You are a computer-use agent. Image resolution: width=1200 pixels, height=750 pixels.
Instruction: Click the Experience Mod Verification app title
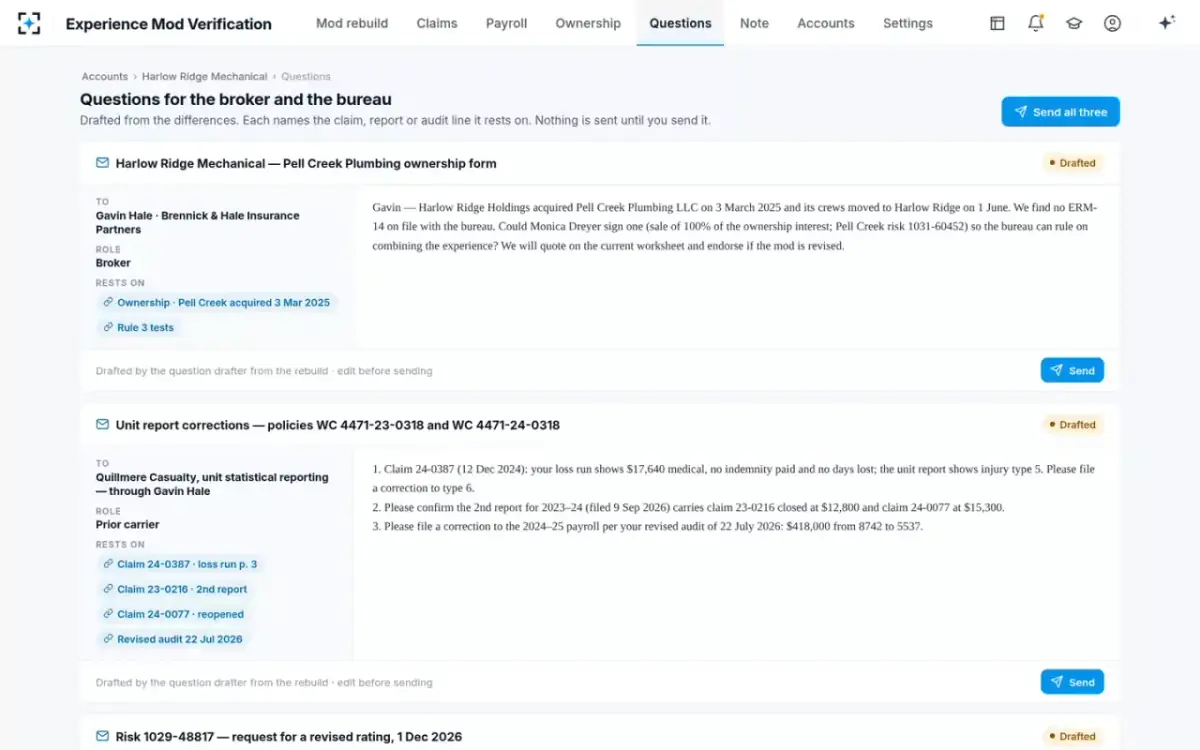coord(168,23)
